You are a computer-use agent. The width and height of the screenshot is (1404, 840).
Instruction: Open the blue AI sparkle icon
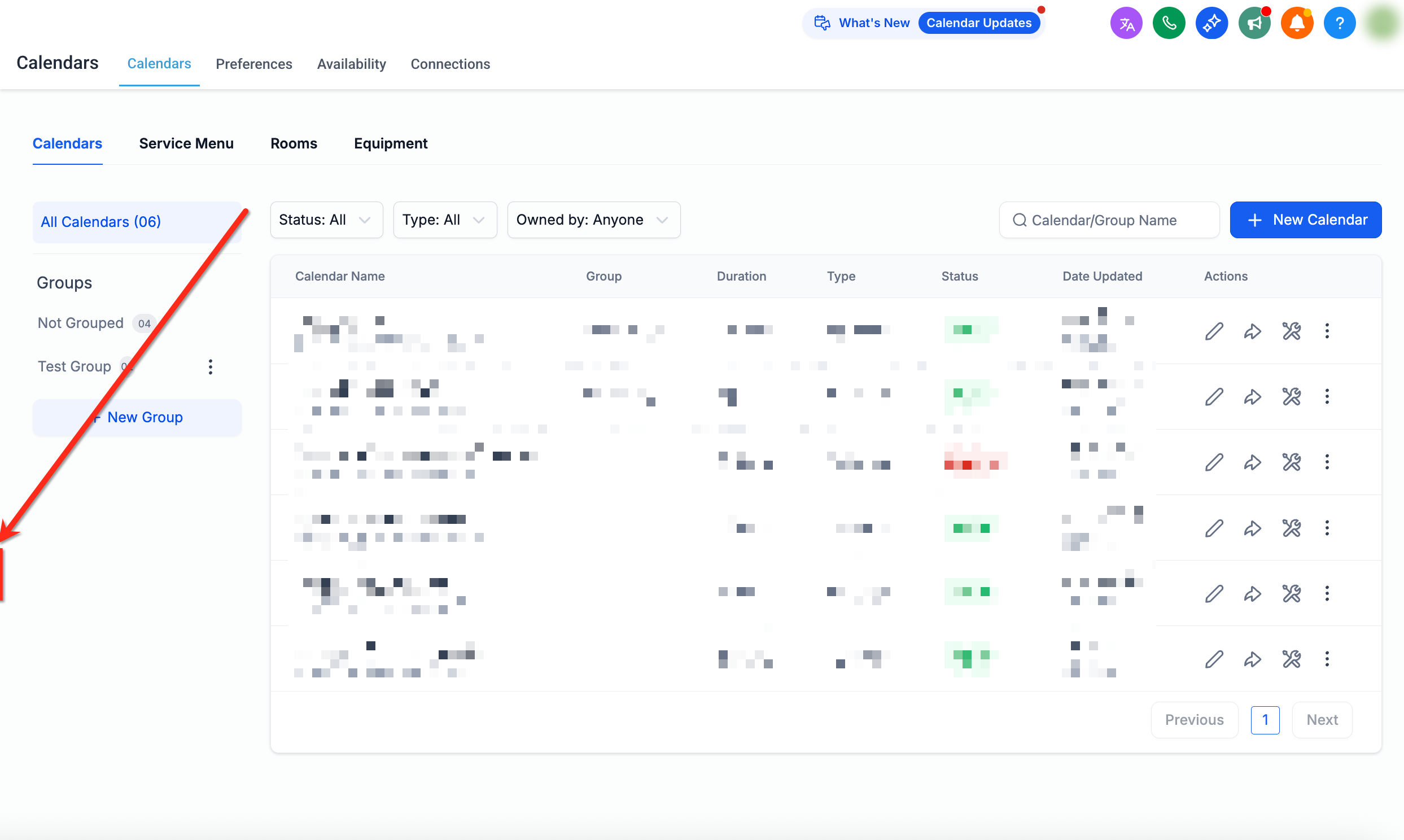click(x=1211, y=23)
